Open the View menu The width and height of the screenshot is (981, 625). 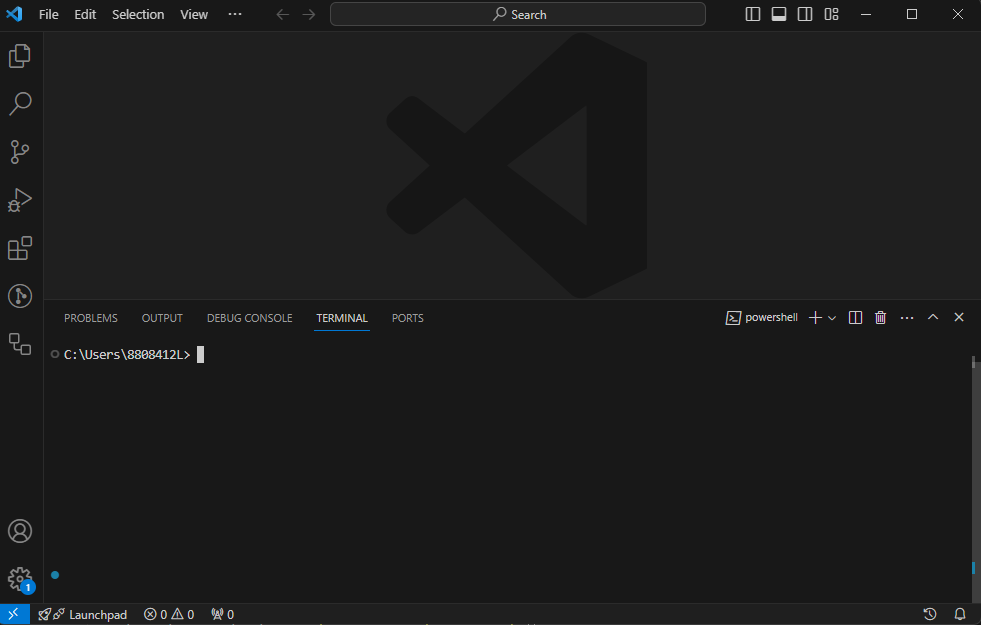pyautogui.click(x=194, y=14)
